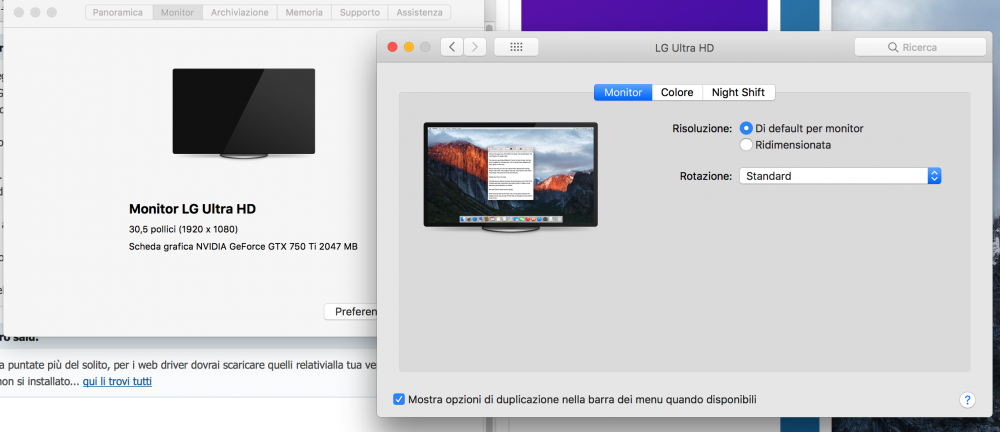Select Monitor tab in system info window

pos(177,12)
